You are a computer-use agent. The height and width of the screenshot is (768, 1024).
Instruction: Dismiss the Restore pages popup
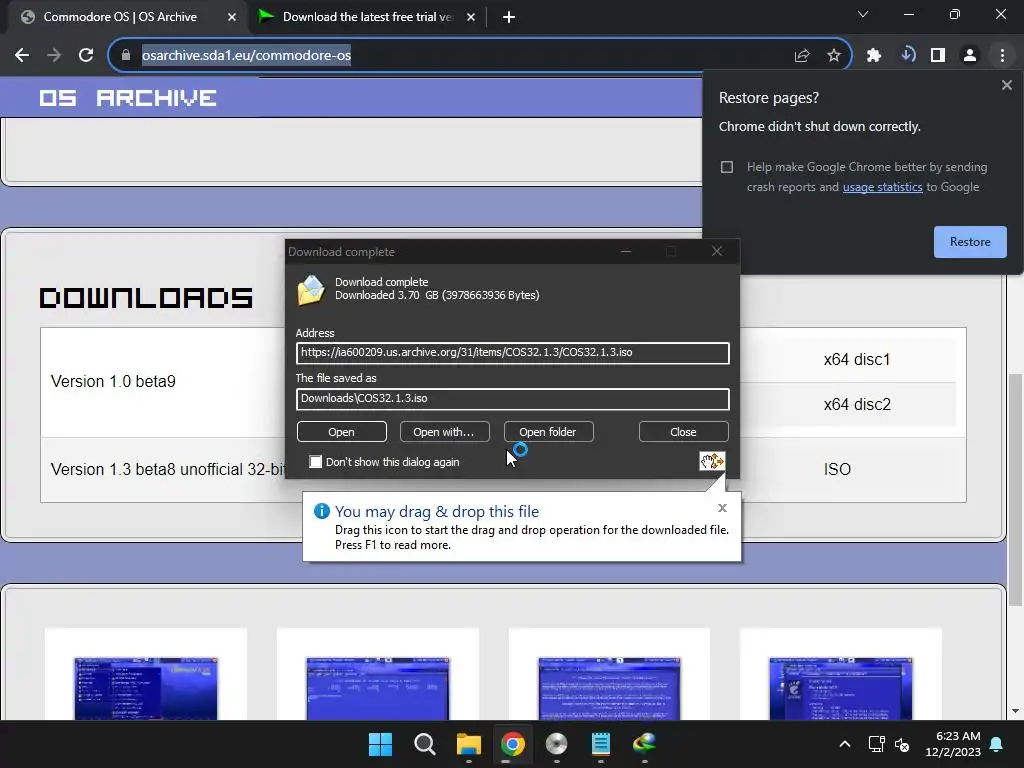pyautogui.click(x=1006, y=85)
